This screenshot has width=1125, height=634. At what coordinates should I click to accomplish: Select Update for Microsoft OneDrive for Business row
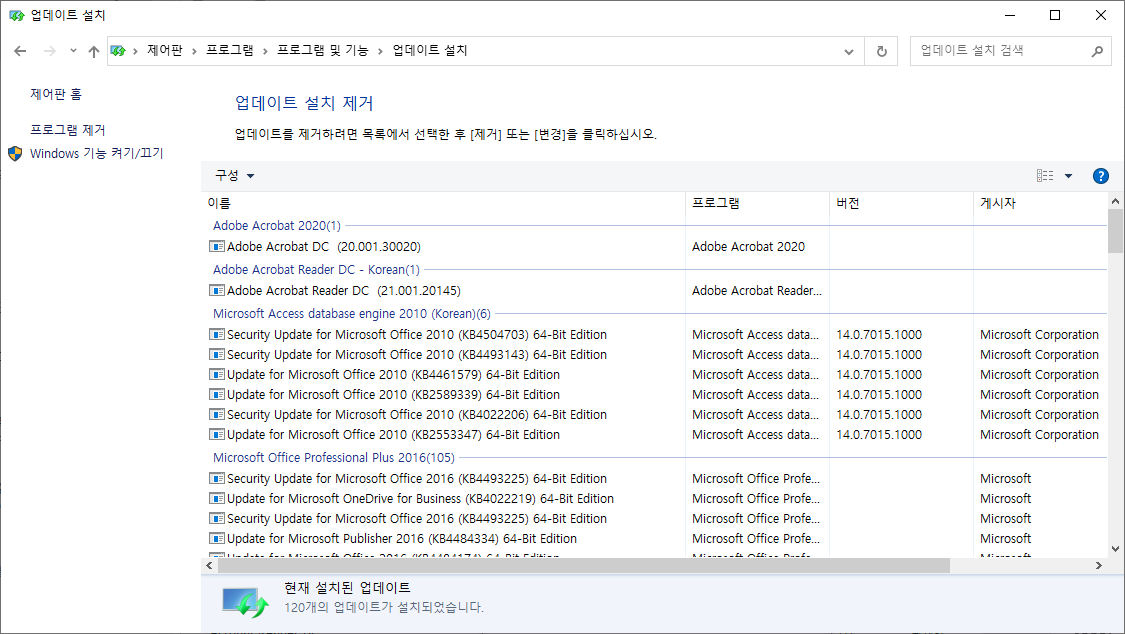pos(656,498)
